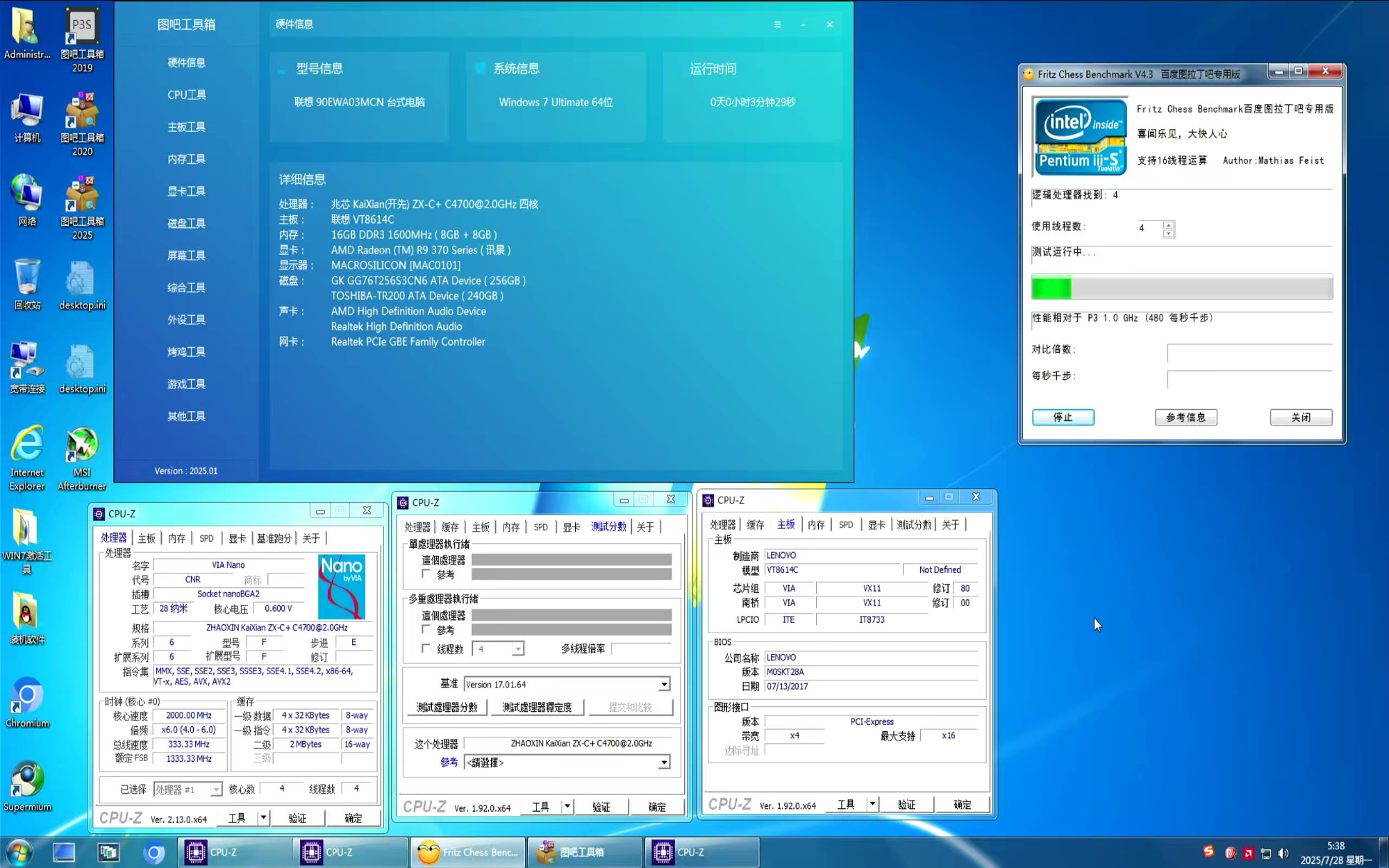Decrease 使用线程数 with the down stepper
Image resolution: width=1389 pixels, height=868 pixels.
click(1169, 233)
